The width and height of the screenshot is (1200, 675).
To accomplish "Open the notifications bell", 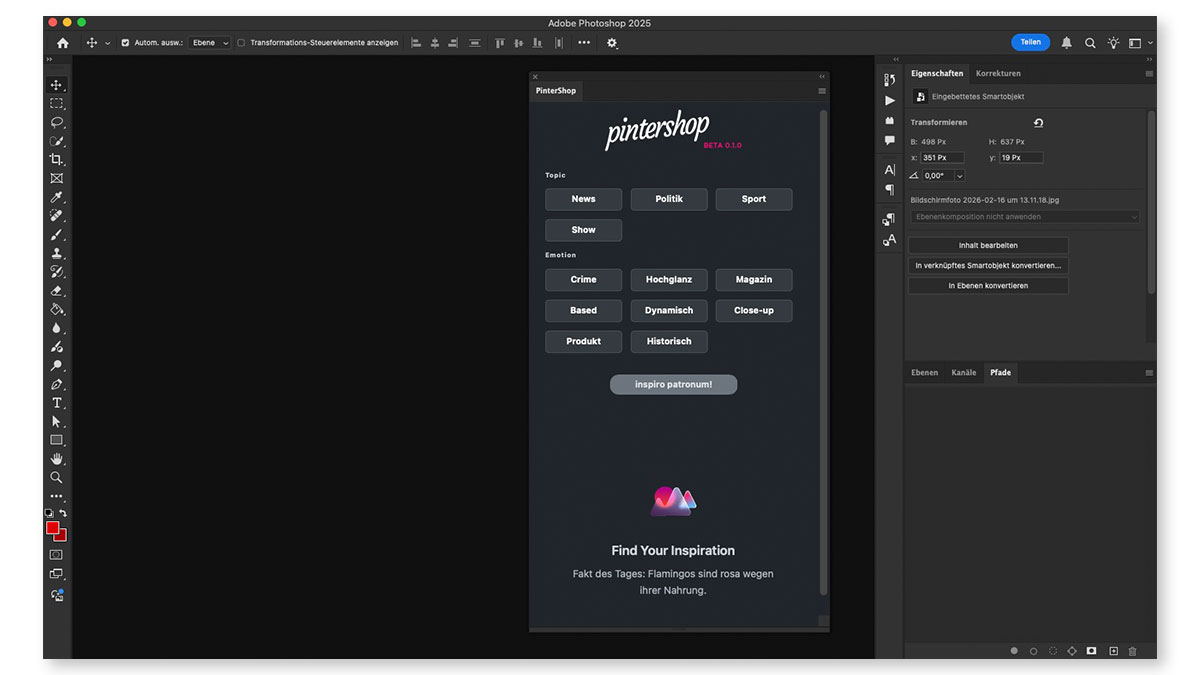I will click(1066, 43).
